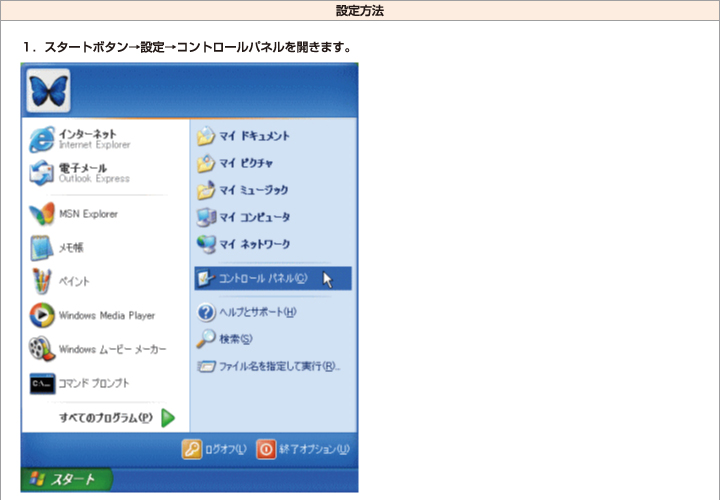
Task: Click the 終了オプション(U) button label
Action: pyautogui.click(x=314, y=449)
